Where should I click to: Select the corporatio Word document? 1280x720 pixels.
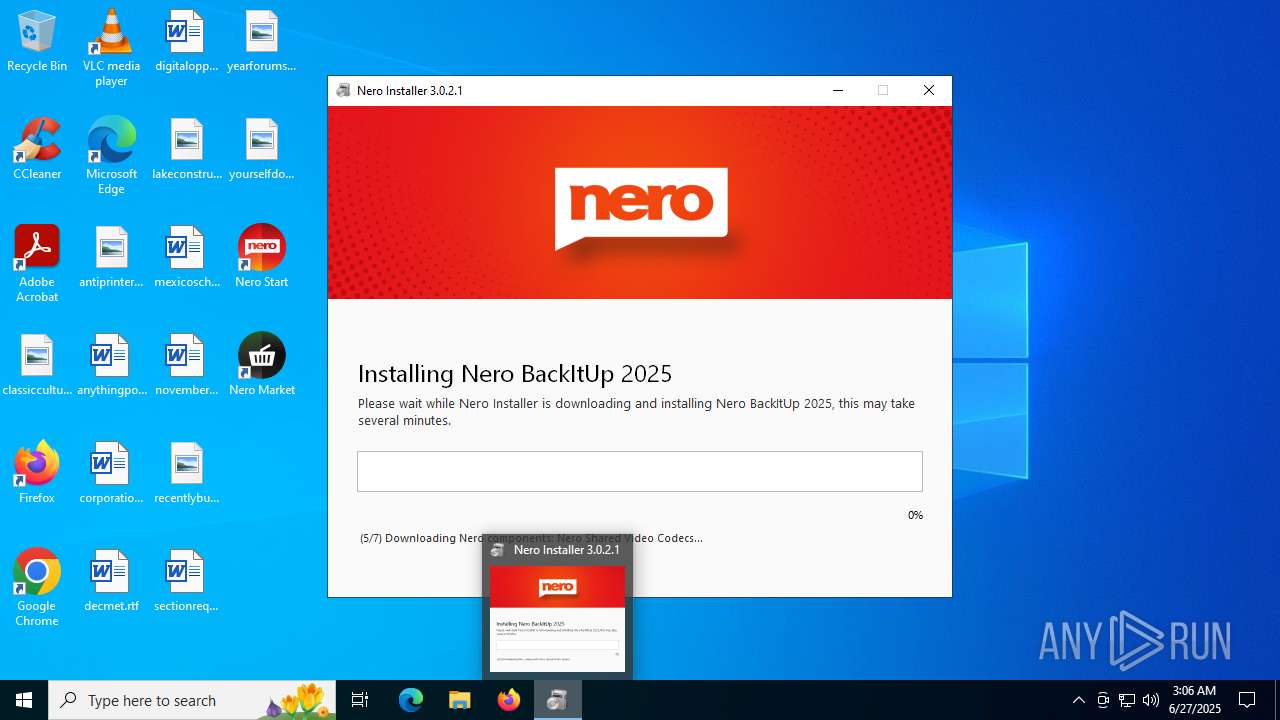coord(111,473)
